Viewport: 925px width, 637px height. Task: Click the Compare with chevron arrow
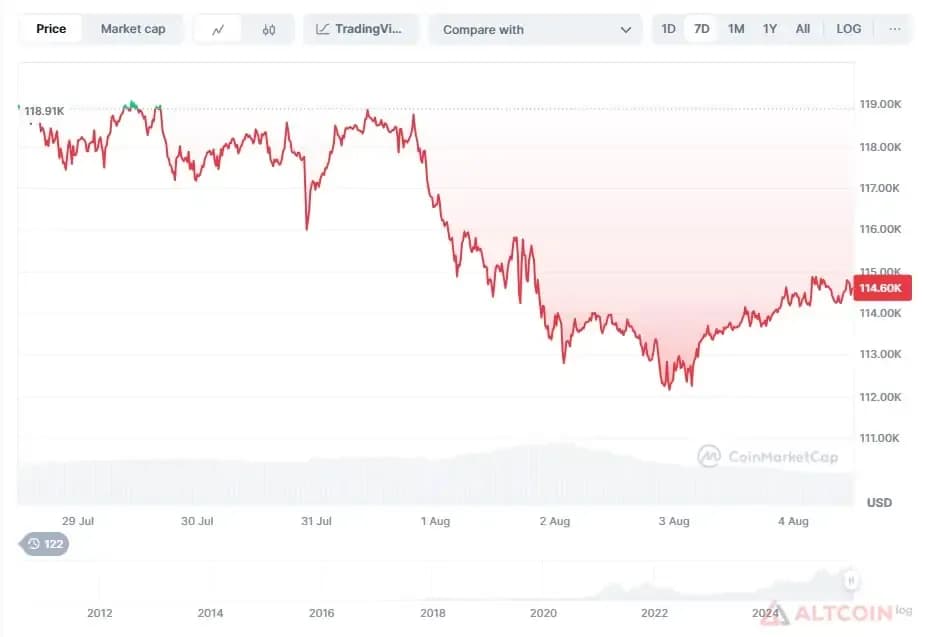[x=626, y=30]
